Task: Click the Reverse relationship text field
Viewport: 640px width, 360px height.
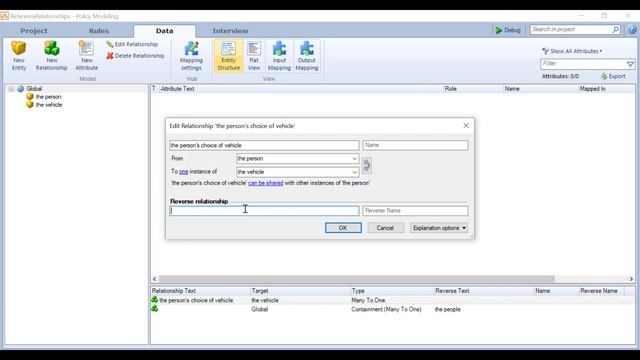Action: coord(264,211)
